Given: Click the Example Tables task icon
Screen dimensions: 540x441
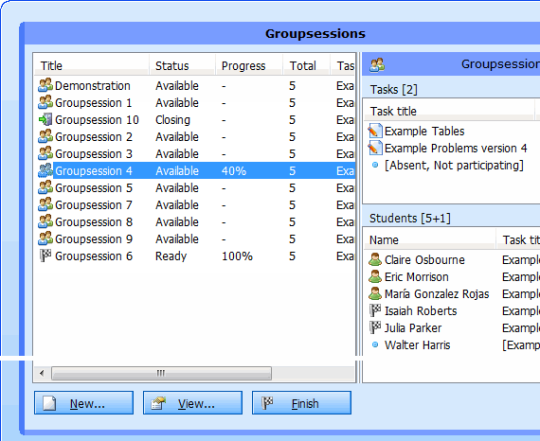Looking at the screenshot, I should coord(375,131).
